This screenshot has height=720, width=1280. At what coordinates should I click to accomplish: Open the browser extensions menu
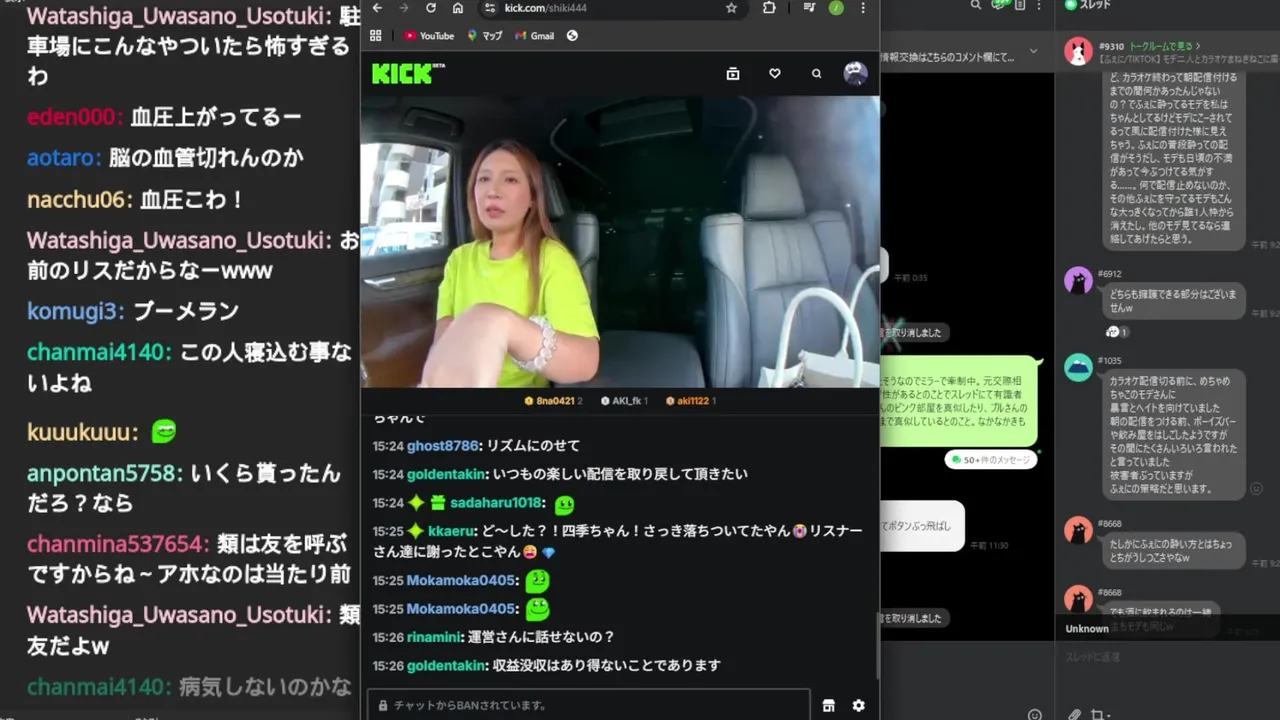click(769, 8)
